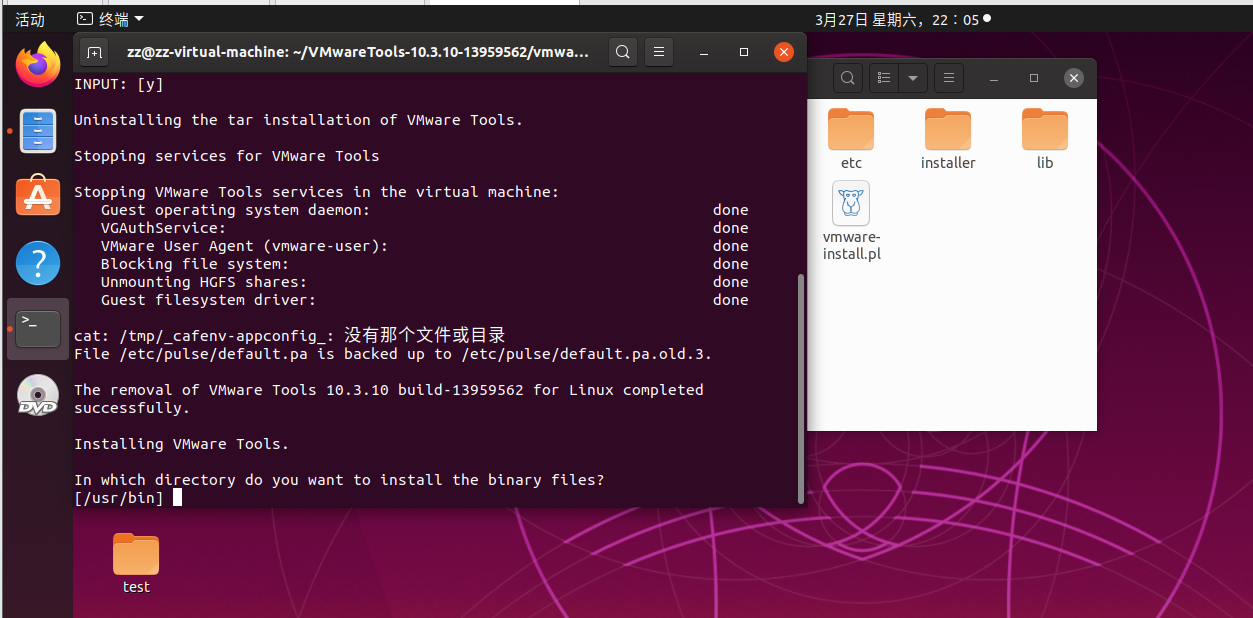The height and width of the screenshot is (618, 1253).
Task: Open the Files manager in dock
Action: click(x=38, y=131)
